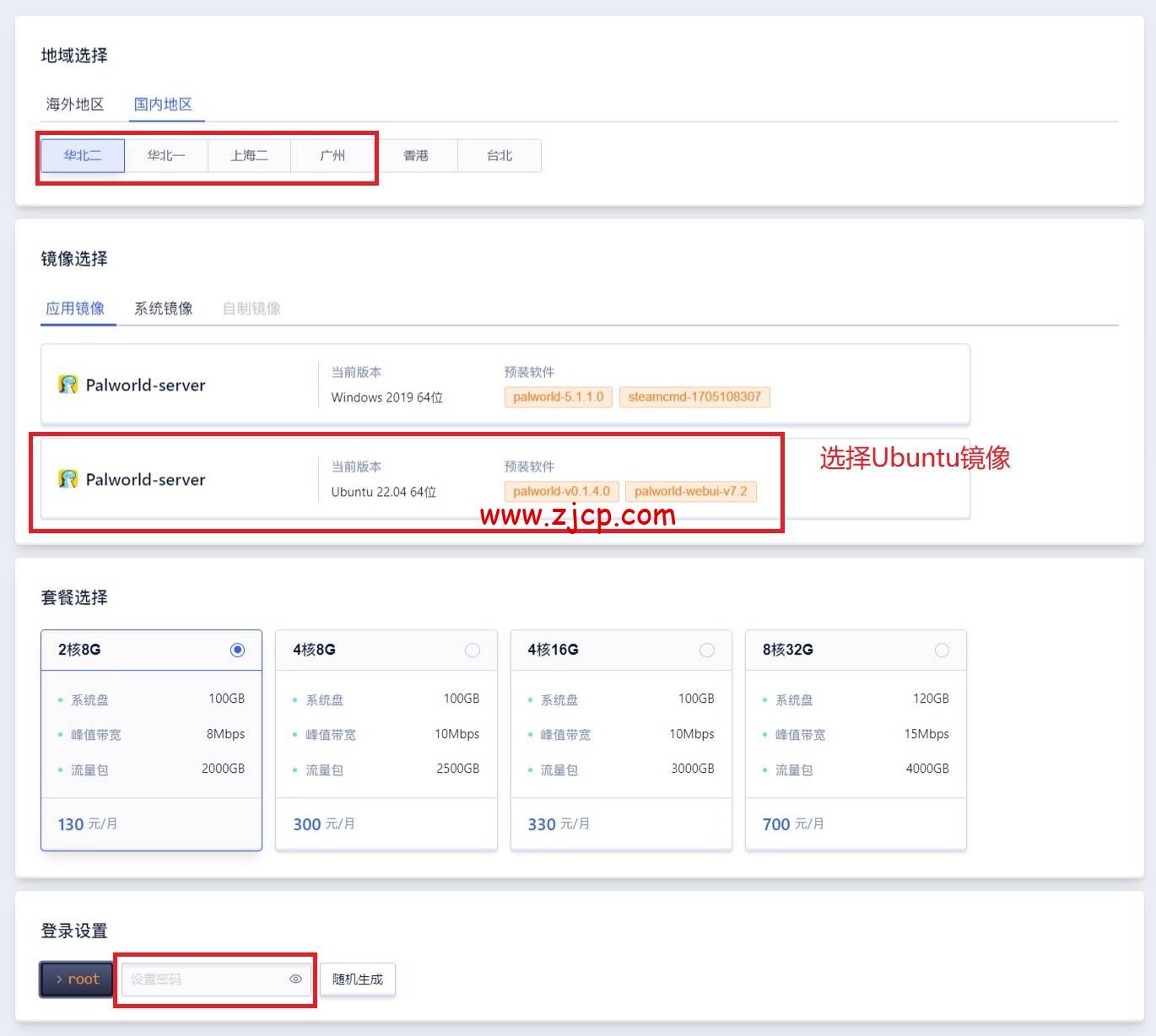Click the palworld-v0.1.4.0 software tag
This screenshot has height=1036, width=1156.
click(x=561, y=491)
